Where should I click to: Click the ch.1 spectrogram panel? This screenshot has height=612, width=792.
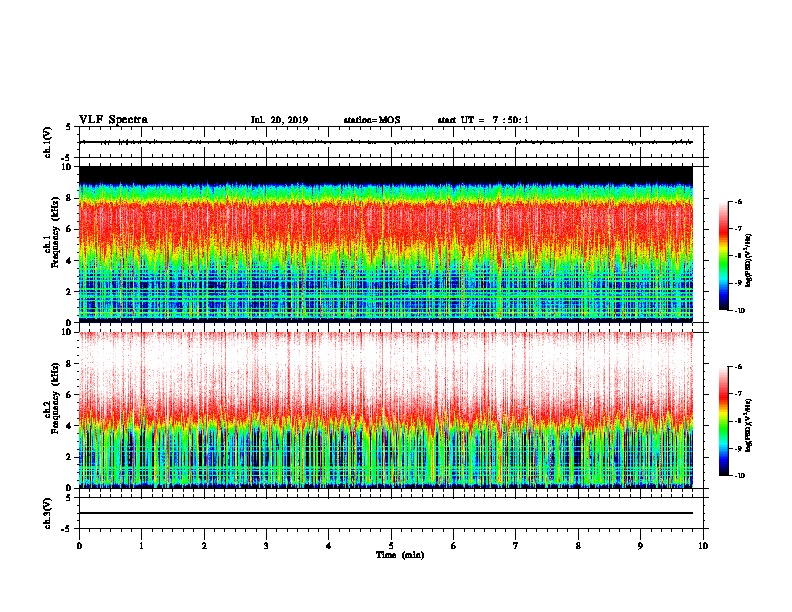coord(386,244)
